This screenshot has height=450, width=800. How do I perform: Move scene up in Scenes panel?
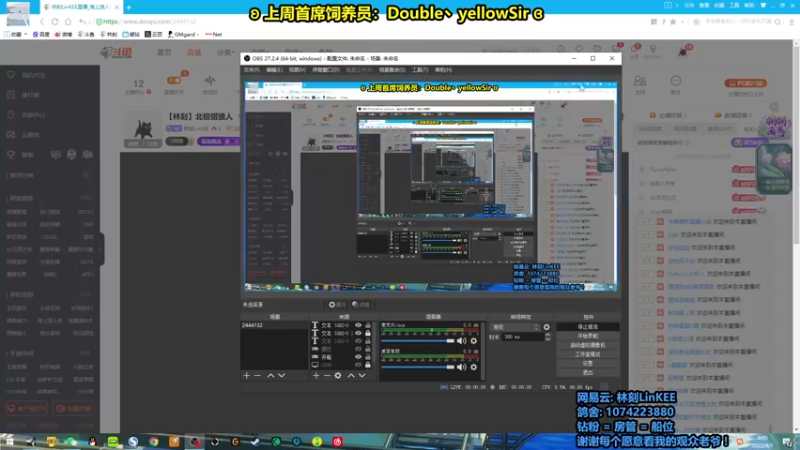coord(270,376)
